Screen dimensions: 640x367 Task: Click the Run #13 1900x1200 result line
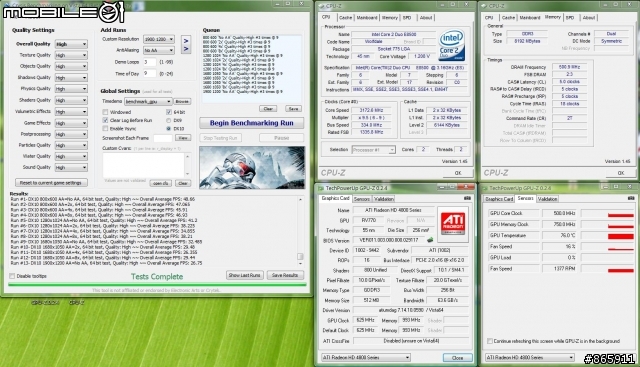click(106, 263)
